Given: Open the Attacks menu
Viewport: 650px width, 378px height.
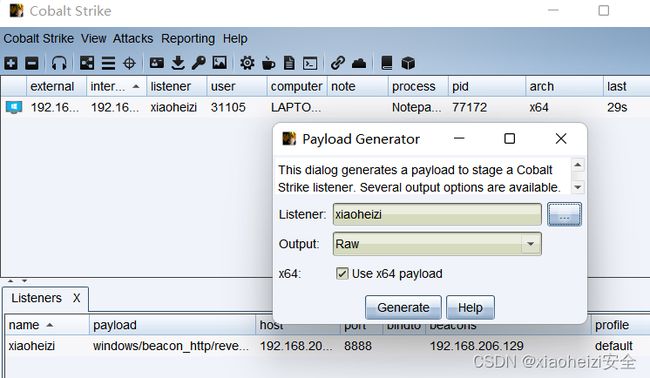Looking at the screenshot, I should (x=133, y=39).
